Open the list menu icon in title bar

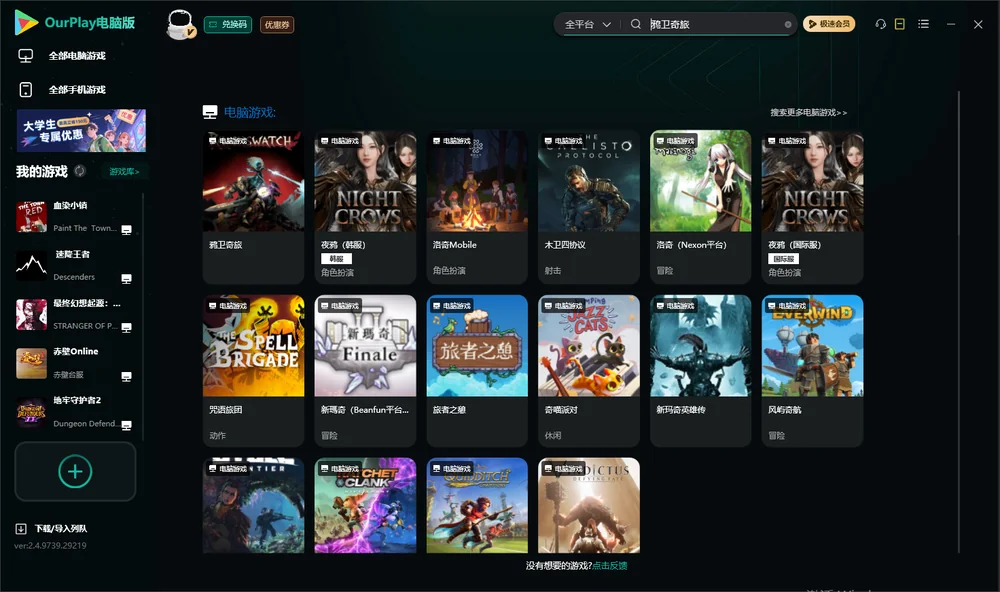(923, 24)
